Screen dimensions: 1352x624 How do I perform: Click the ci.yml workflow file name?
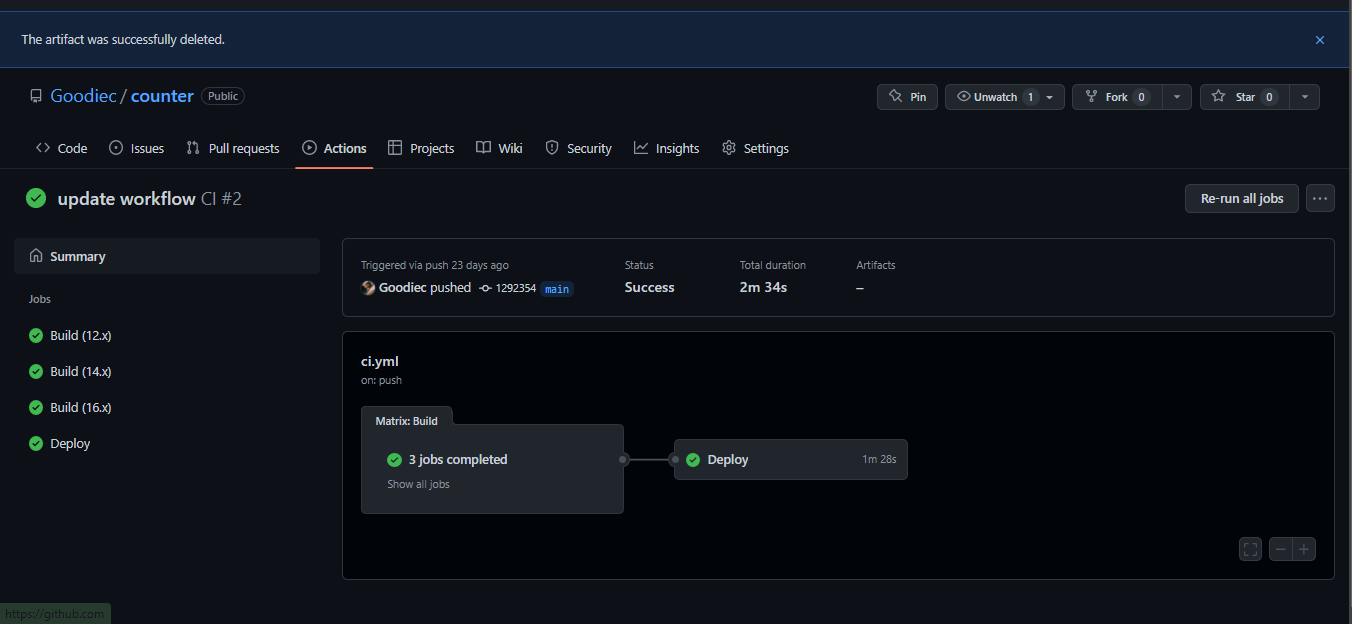coord(380,361)
